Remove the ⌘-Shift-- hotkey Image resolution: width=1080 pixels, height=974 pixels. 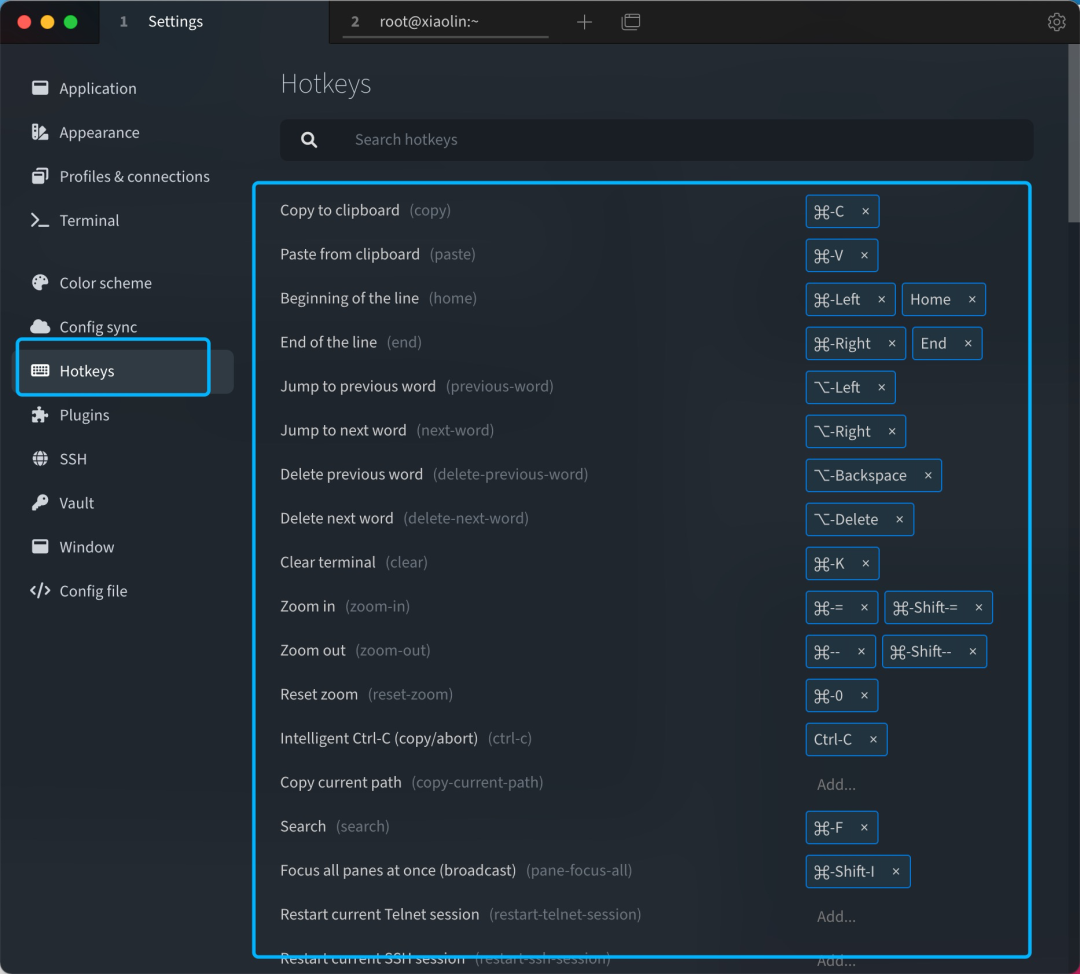click(973, 652)
